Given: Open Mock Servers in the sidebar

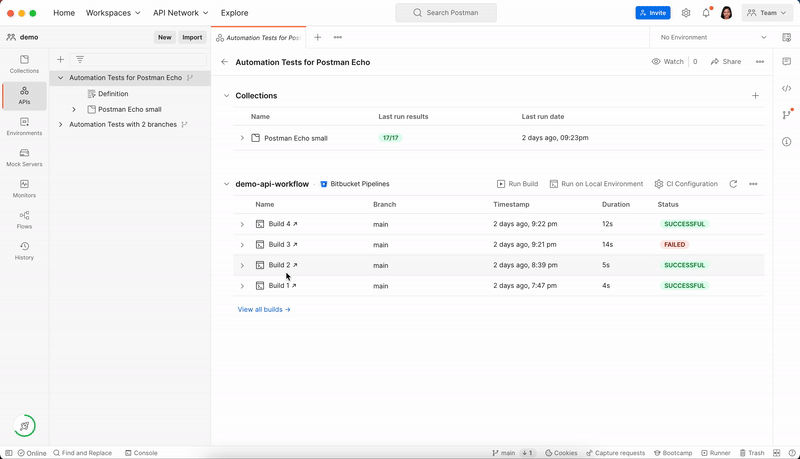Looking at the screenshot, I should pyautogui.click(x=24, y=158).
